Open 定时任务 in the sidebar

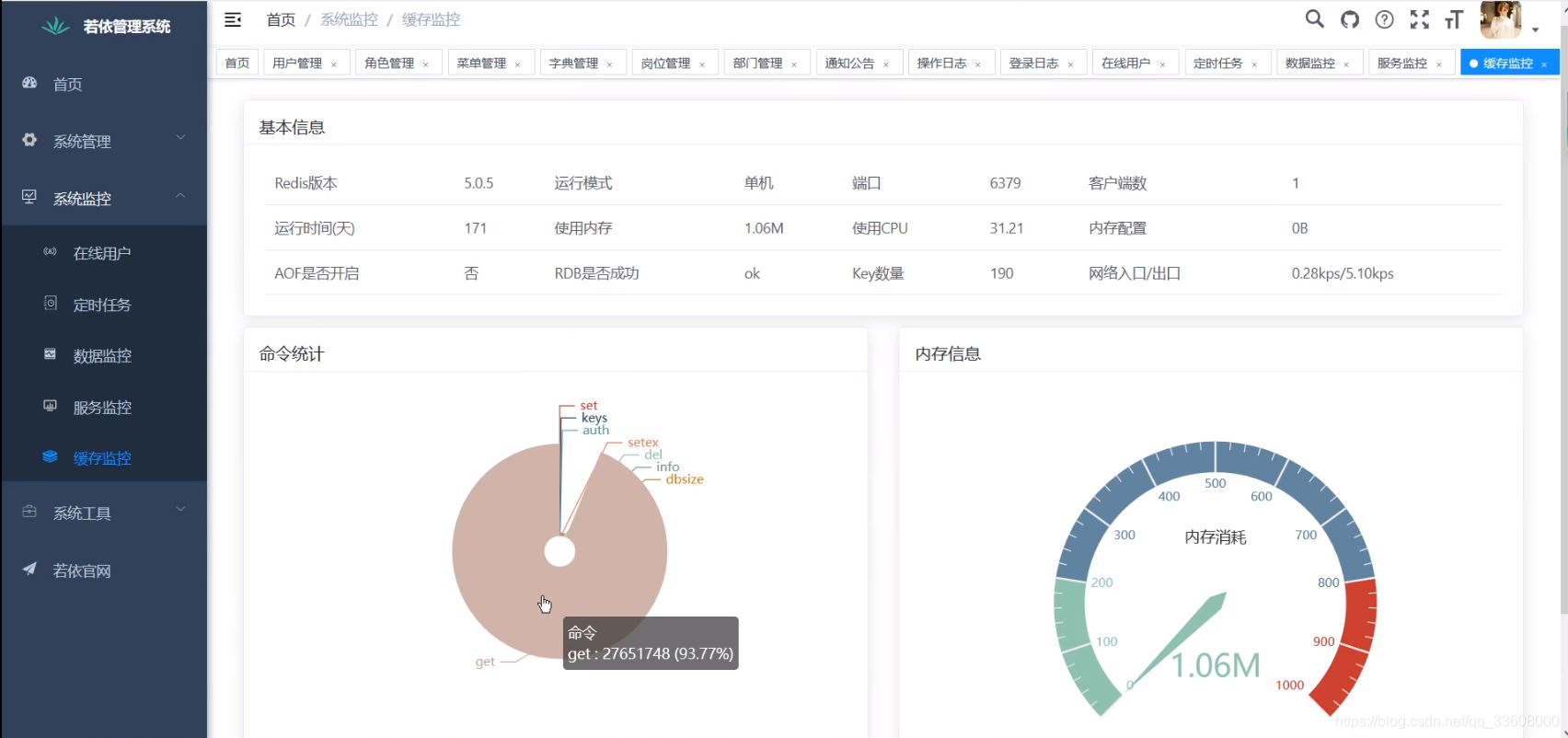pyautogui.click(x=103, y=305)
